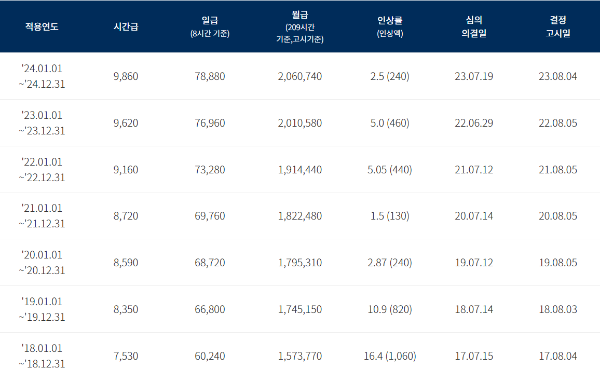Select daily wage value 78,880
600x377 pixels.
click(x=210, y=76)
